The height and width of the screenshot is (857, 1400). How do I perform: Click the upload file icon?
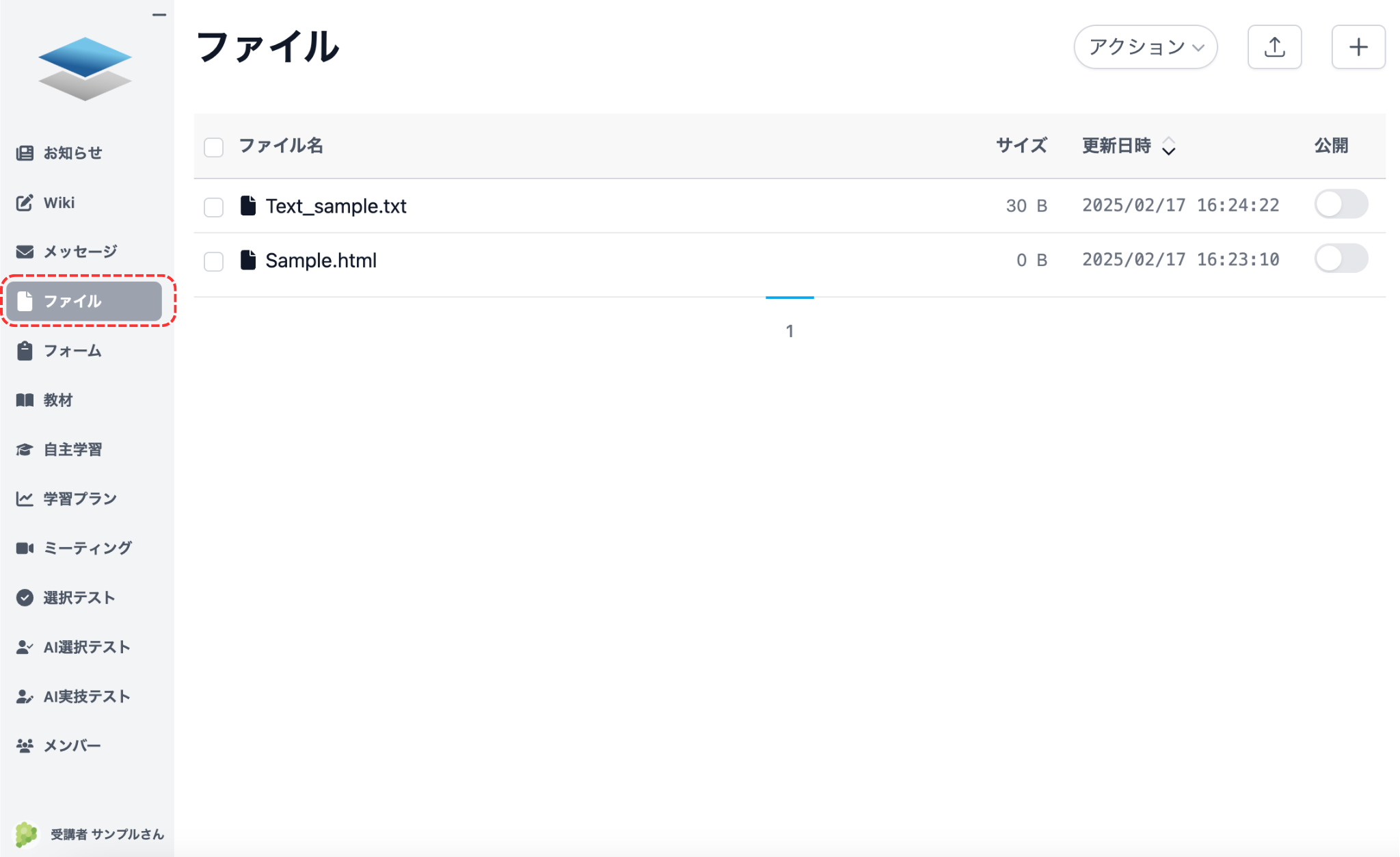click(1274, 47)
